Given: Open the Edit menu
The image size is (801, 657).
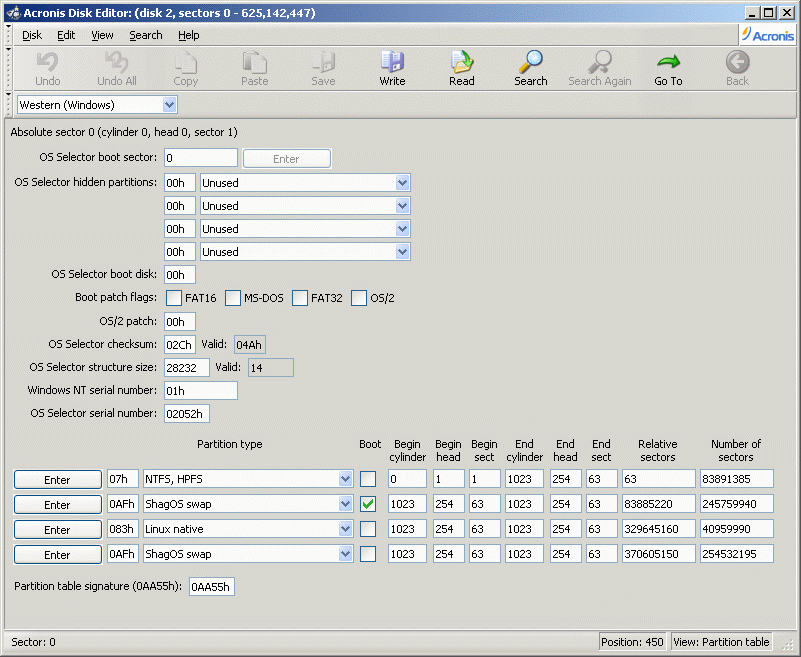Looking at the screenshot, I should click(66, 35).
